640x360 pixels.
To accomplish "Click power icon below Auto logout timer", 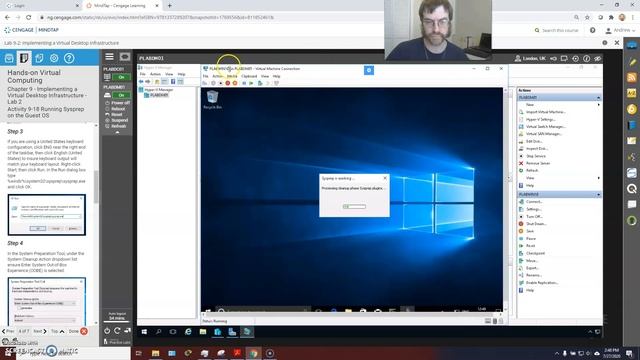I will 107,331.
